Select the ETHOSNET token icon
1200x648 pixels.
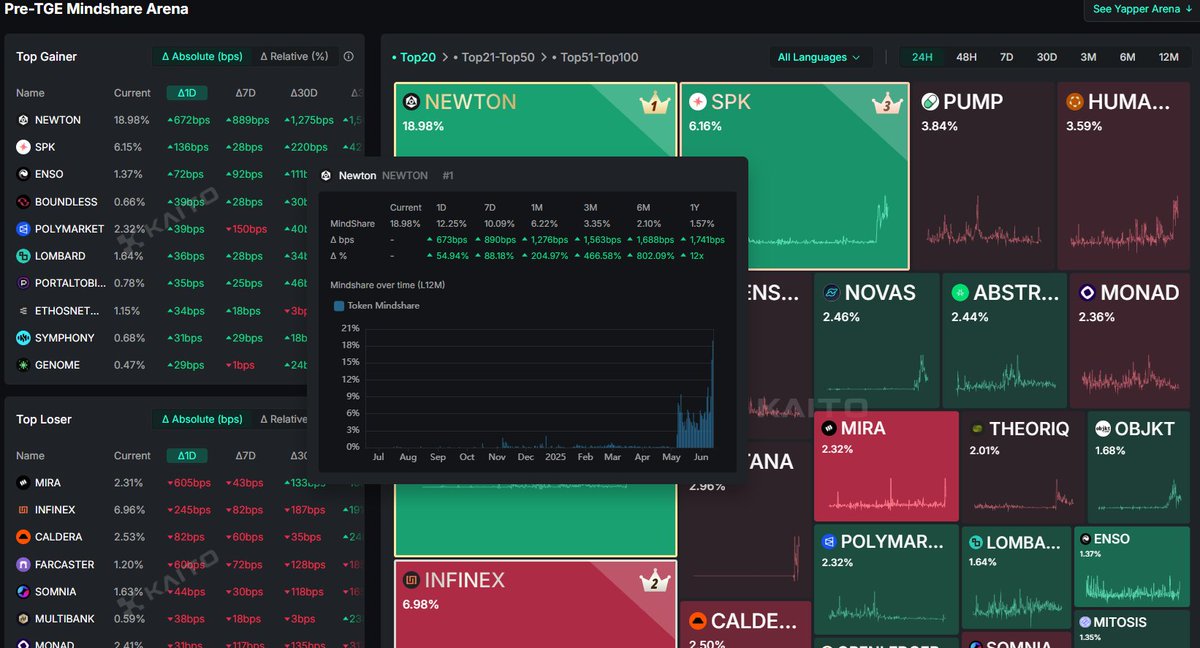pos(23,311)
